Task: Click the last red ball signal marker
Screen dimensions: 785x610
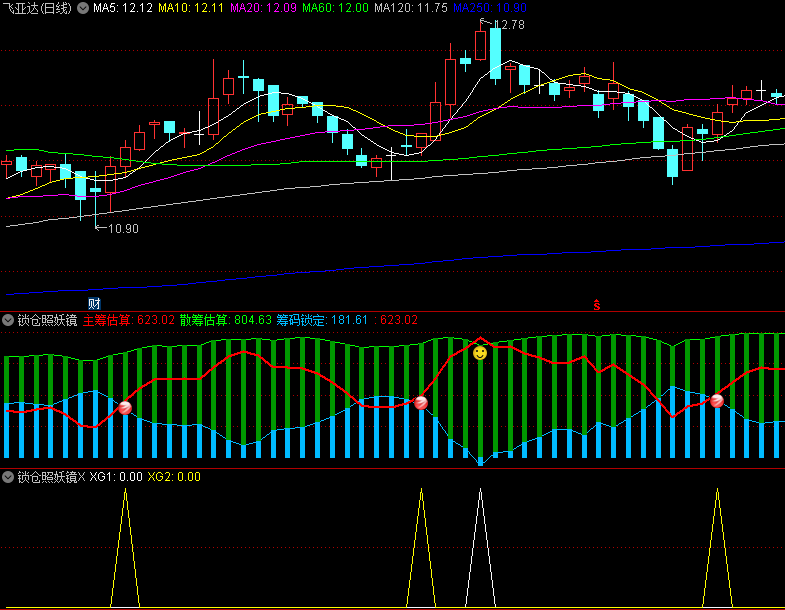Action: 717,401
